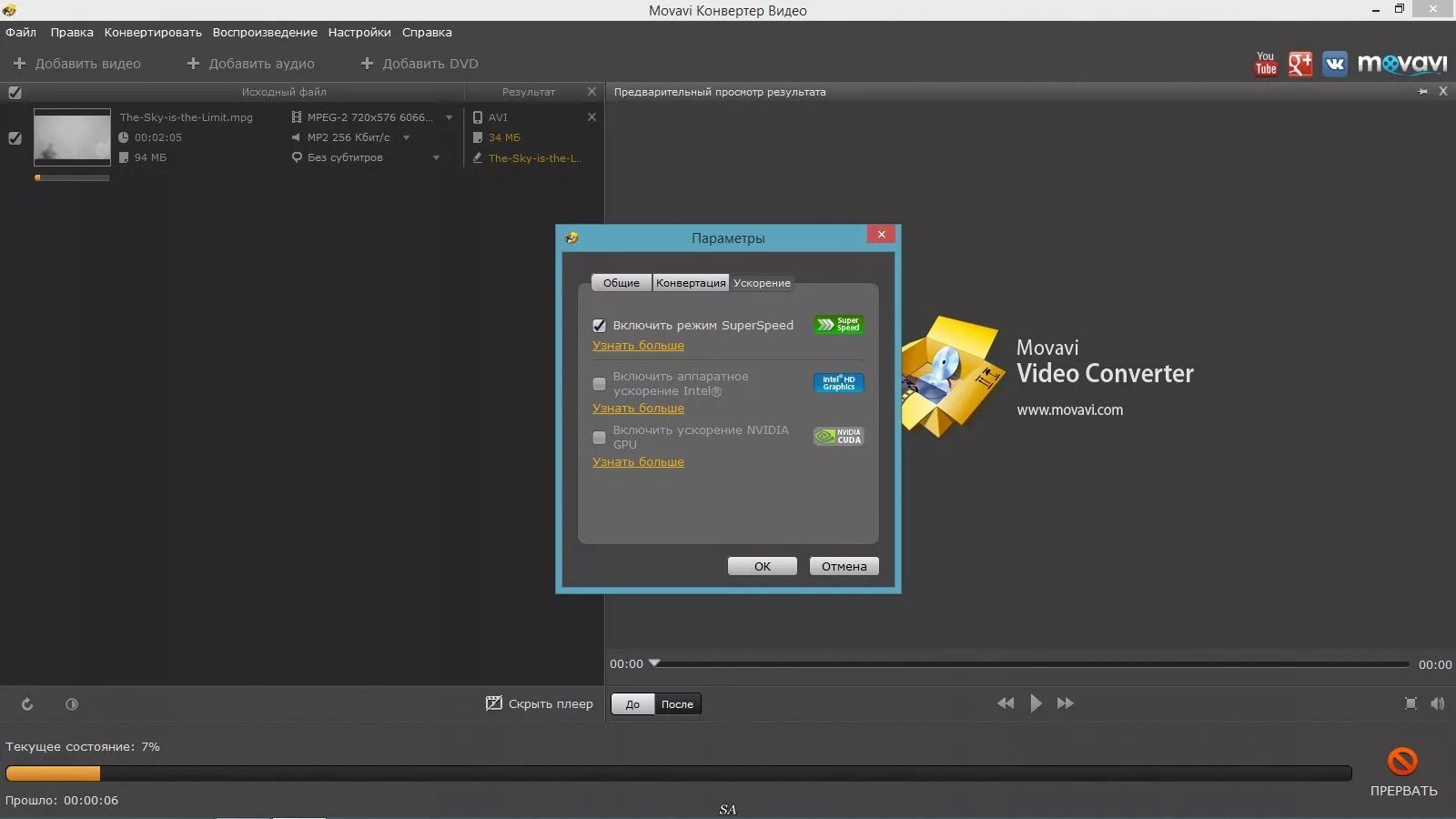Viewport: 1456px width, 819px height.
Task: Click Добавить аудио
Action: pos(250,64)
